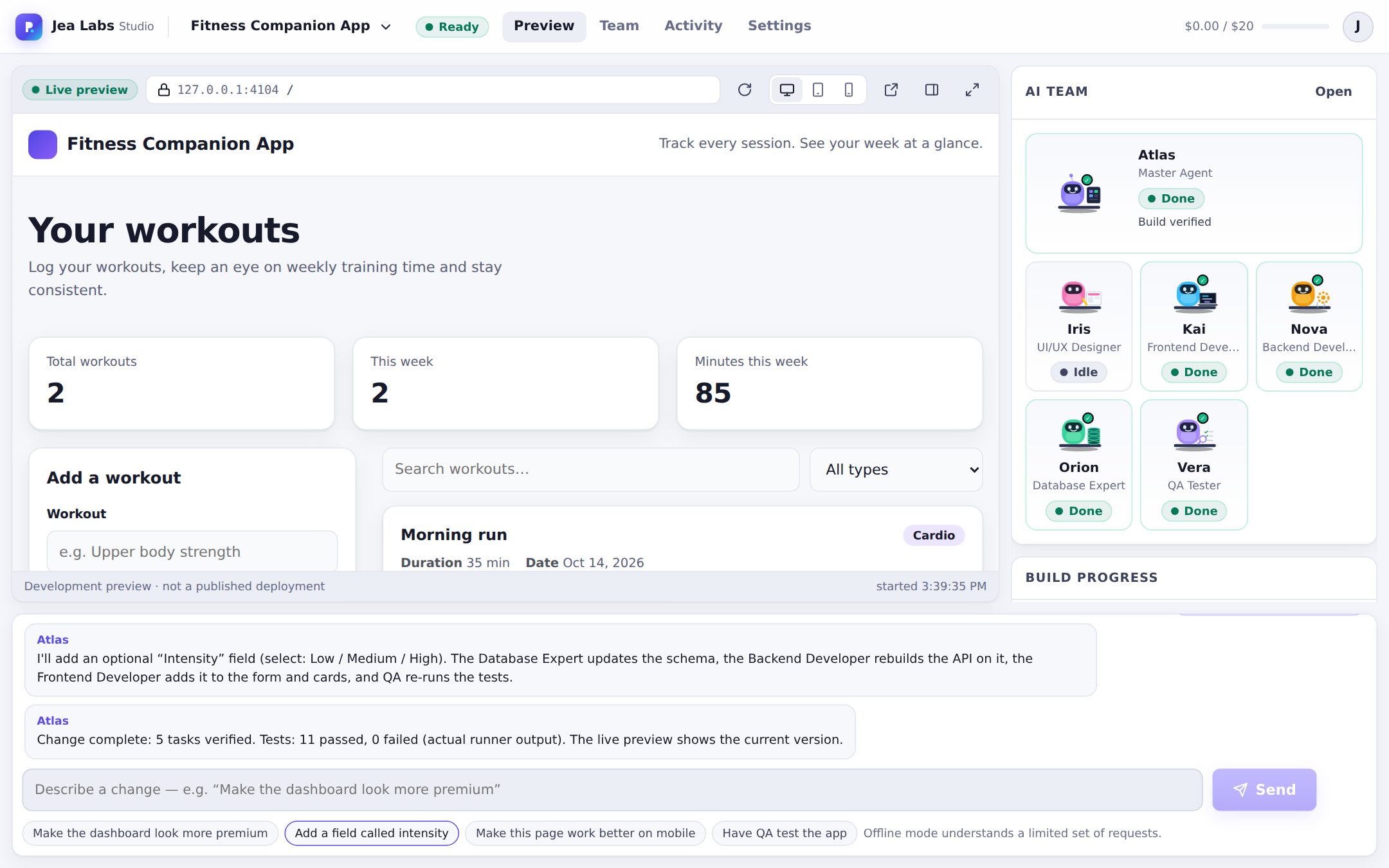Open the Settings tab

pos(779,26)
